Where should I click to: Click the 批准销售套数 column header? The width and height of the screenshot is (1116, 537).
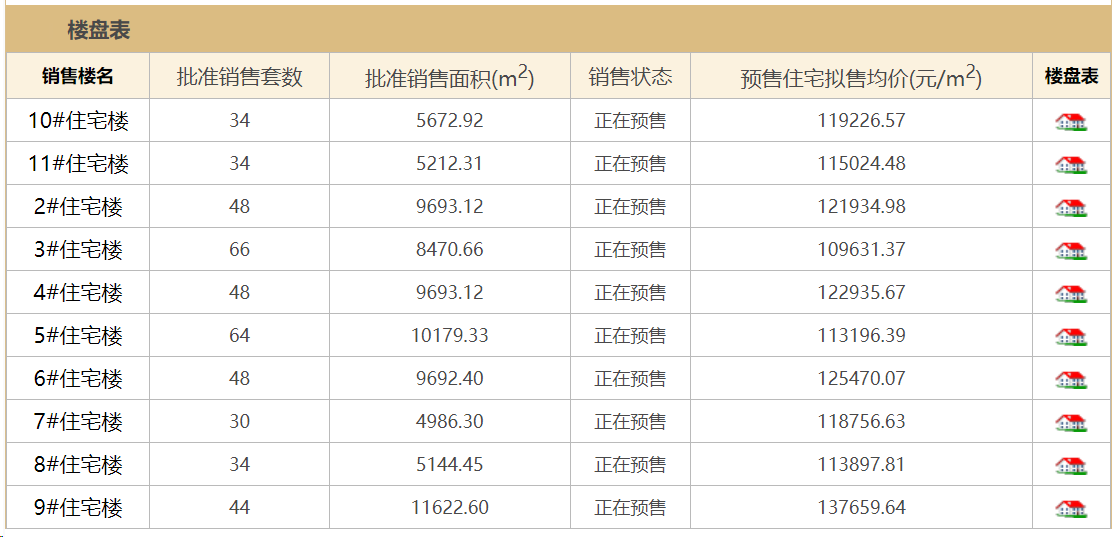click(x=240, y=77)
